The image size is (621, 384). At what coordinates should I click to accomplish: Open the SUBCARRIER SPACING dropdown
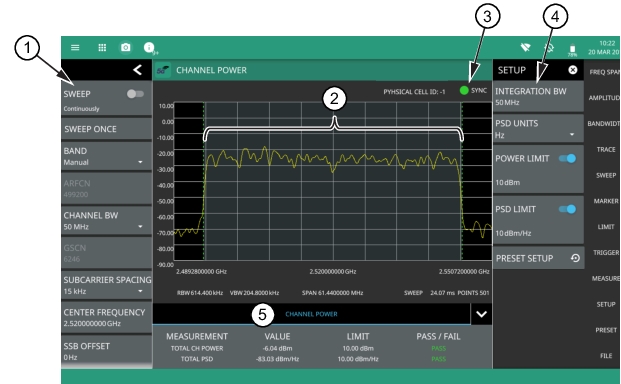click(106, 285)
